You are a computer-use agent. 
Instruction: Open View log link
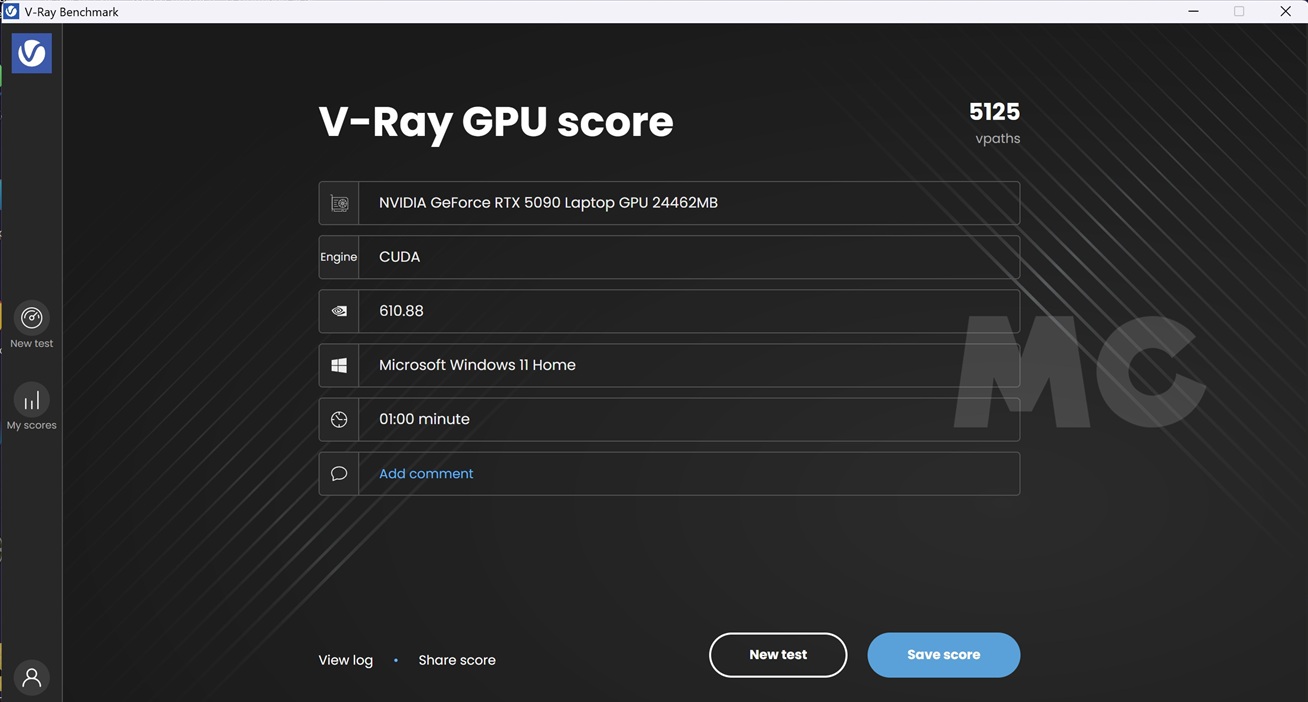click(346, 660)
